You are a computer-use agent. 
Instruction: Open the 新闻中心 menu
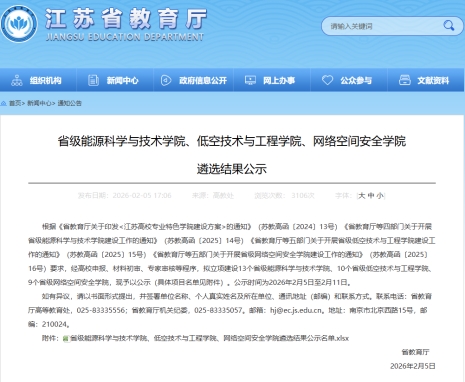coord(122,80)
